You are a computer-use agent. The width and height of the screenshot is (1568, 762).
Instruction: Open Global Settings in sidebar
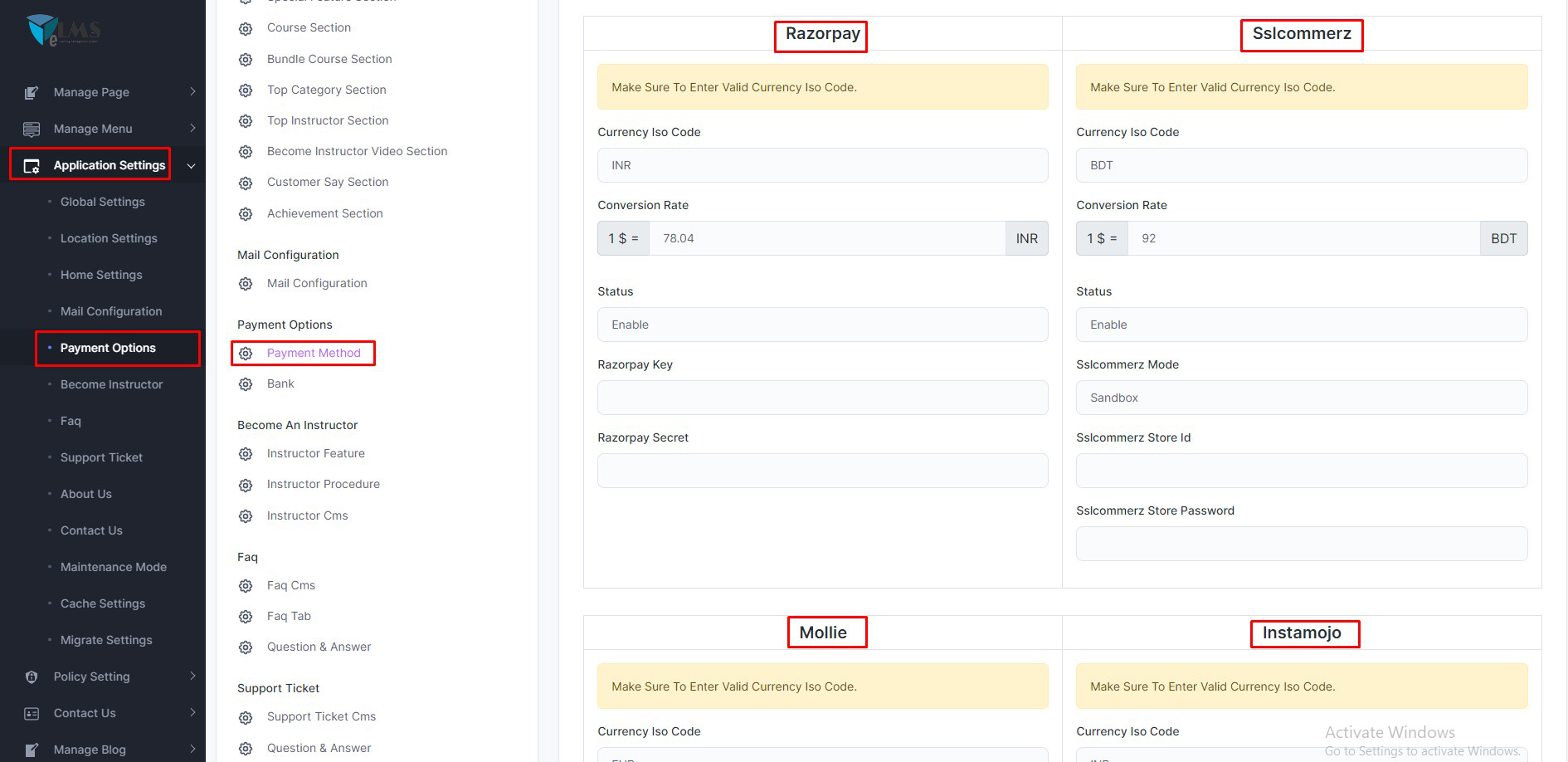click(x=102, y=202)
